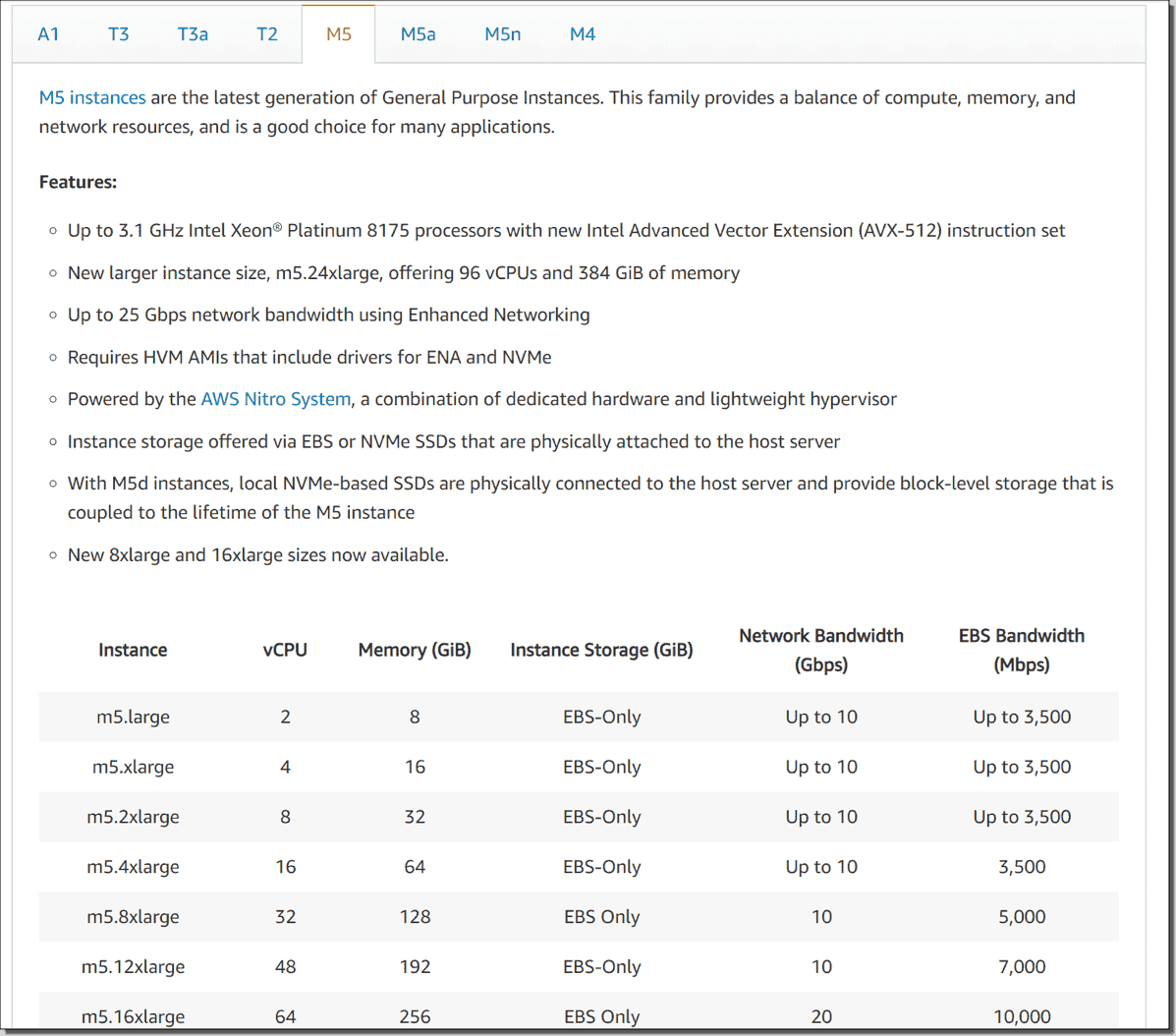Switch to the A1 tab
The width and height of the screenshot is (1176, 1036).
click(49, 33)
